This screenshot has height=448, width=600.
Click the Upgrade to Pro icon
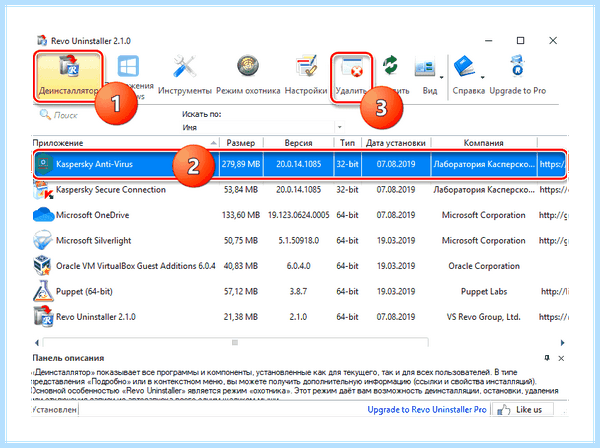tap(517, 66)
